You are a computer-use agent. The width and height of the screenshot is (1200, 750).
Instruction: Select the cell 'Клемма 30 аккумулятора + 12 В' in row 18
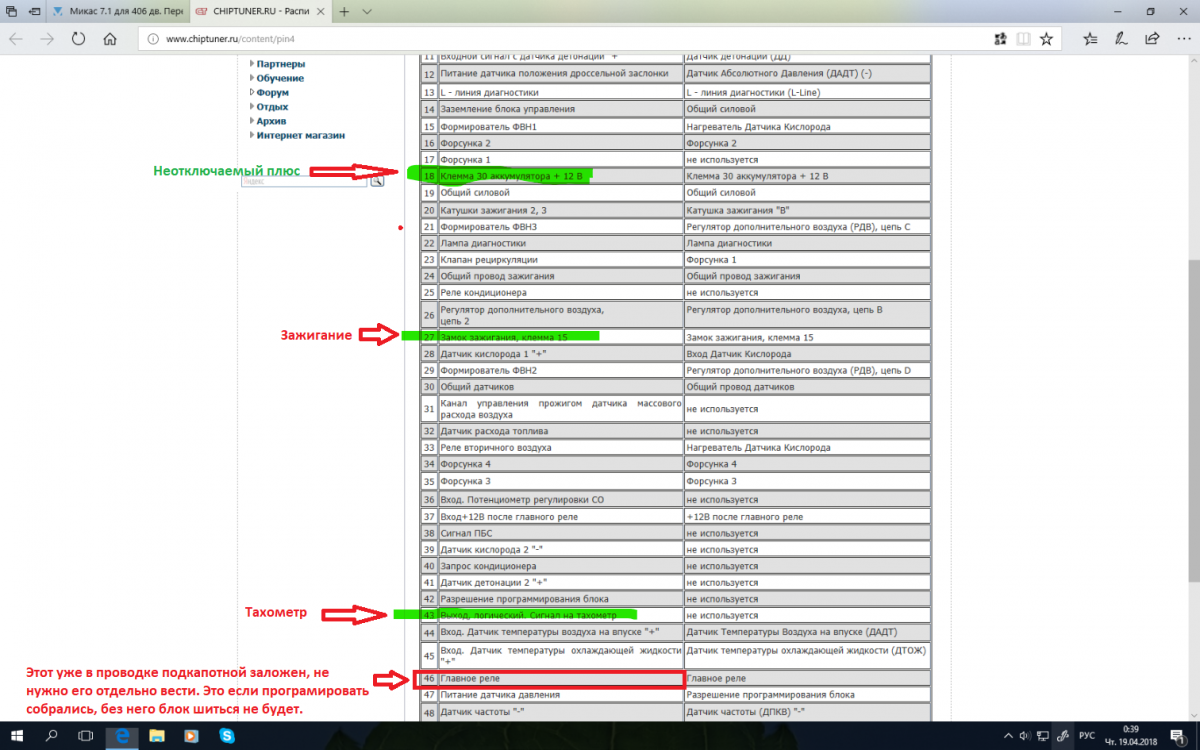click(x=560, y=176)
